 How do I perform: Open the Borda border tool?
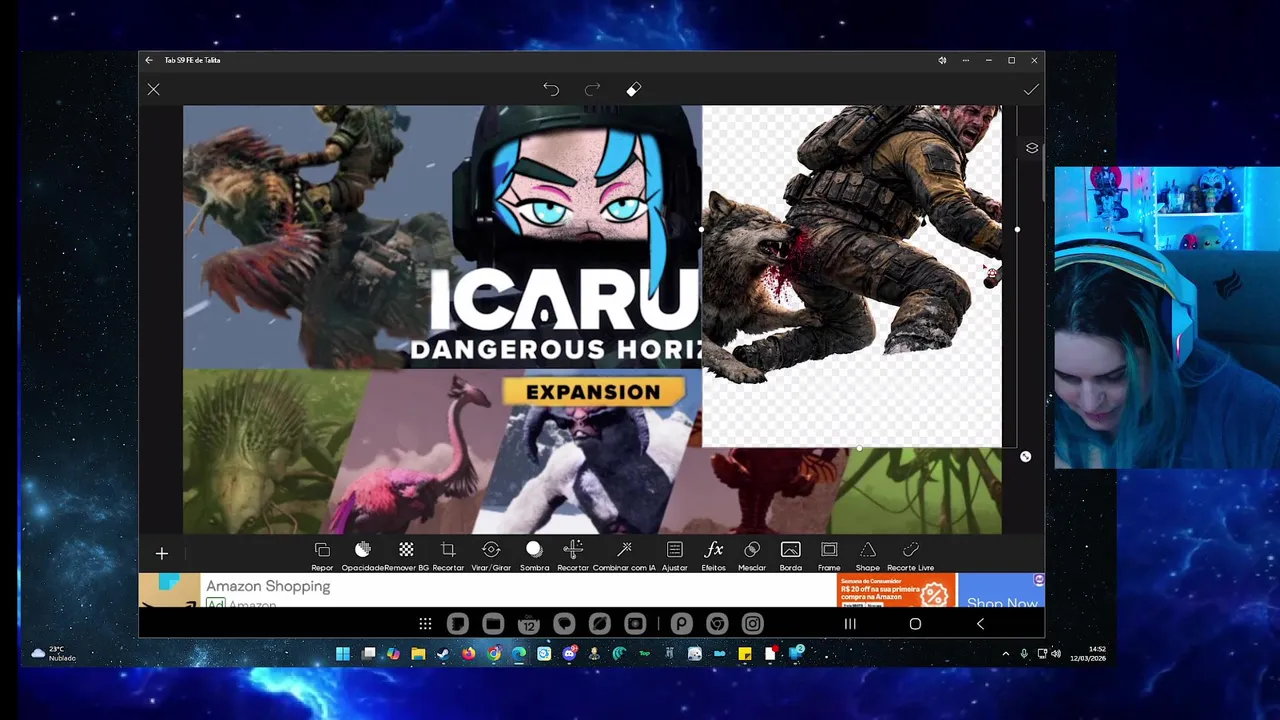[791, 555]
